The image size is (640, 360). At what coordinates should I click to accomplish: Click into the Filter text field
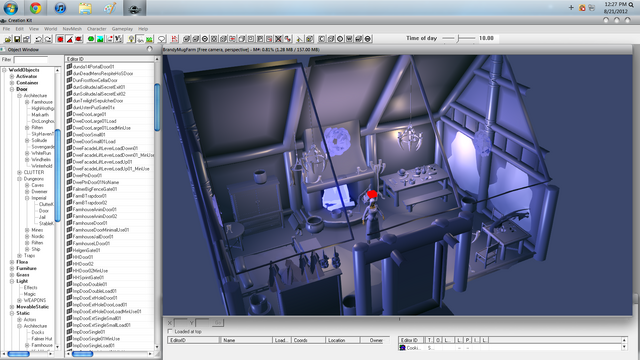click(31, 60)
